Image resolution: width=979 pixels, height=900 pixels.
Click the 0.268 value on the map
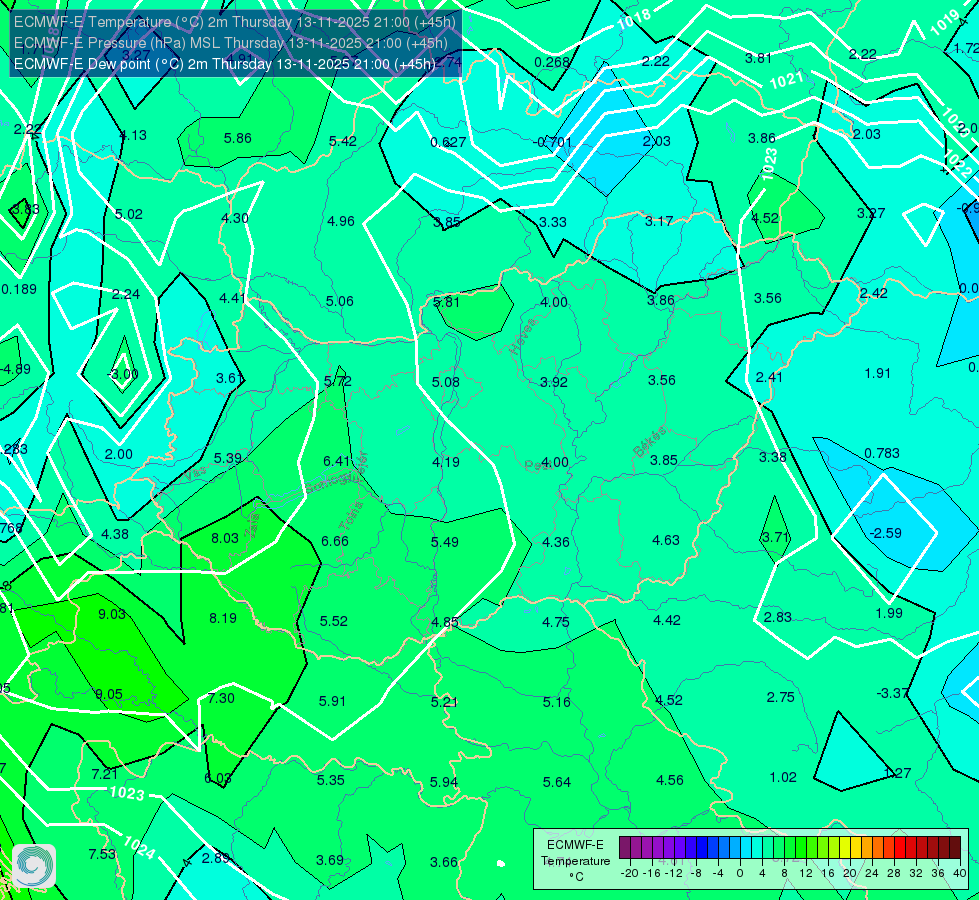point(553,62)
